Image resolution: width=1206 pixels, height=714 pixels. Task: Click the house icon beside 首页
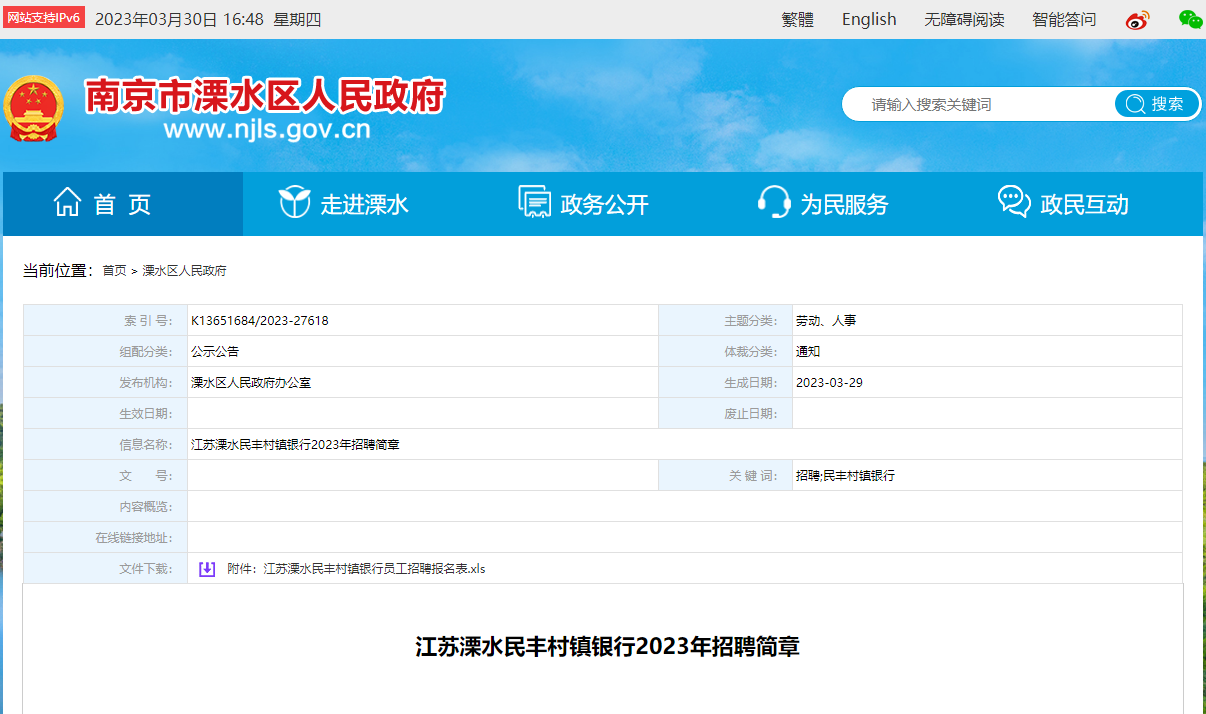[67, 203]
